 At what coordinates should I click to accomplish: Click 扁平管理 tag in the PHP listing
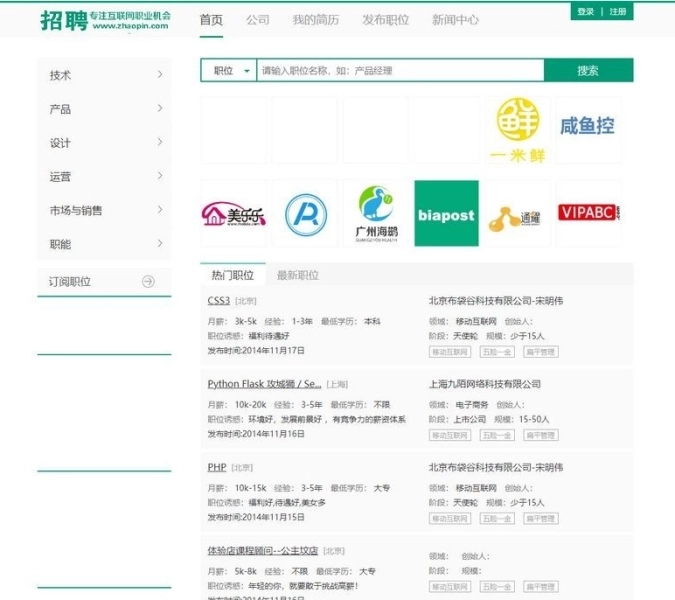point(541,519)
